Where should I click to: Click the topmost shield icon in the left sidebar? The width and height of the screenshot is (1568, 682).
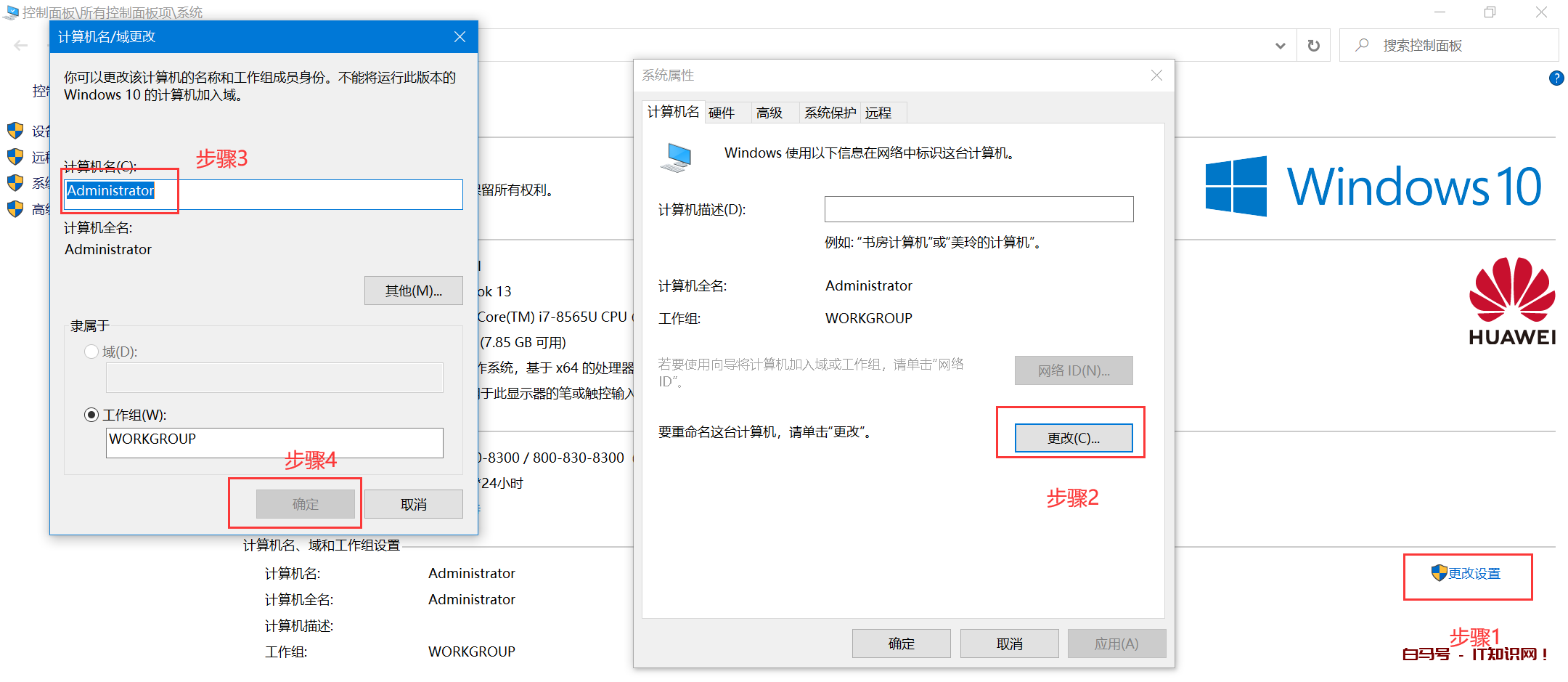click(x=15, y=131)
